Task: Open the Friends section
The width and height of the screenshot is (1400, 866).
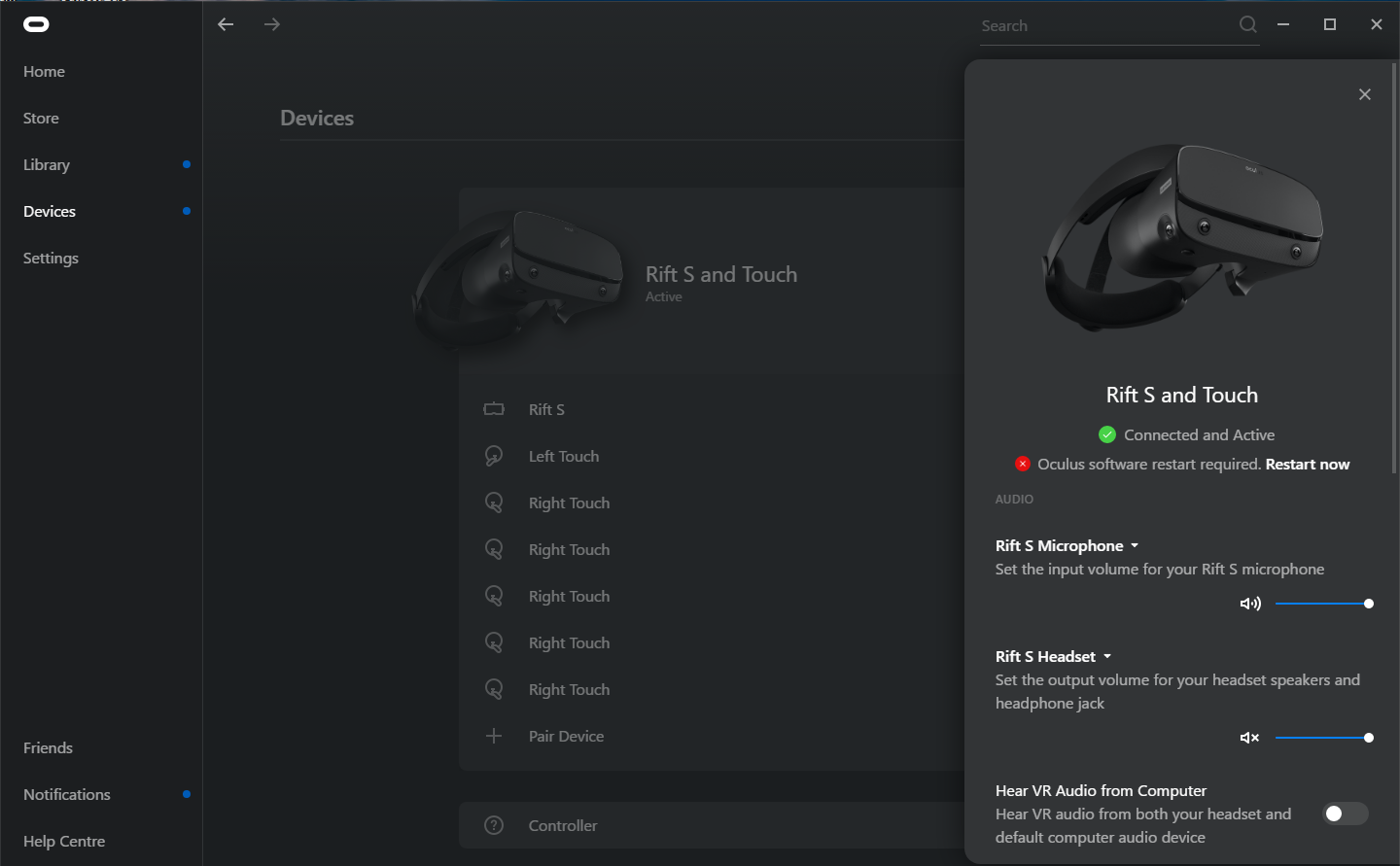Action: [48, 747]
